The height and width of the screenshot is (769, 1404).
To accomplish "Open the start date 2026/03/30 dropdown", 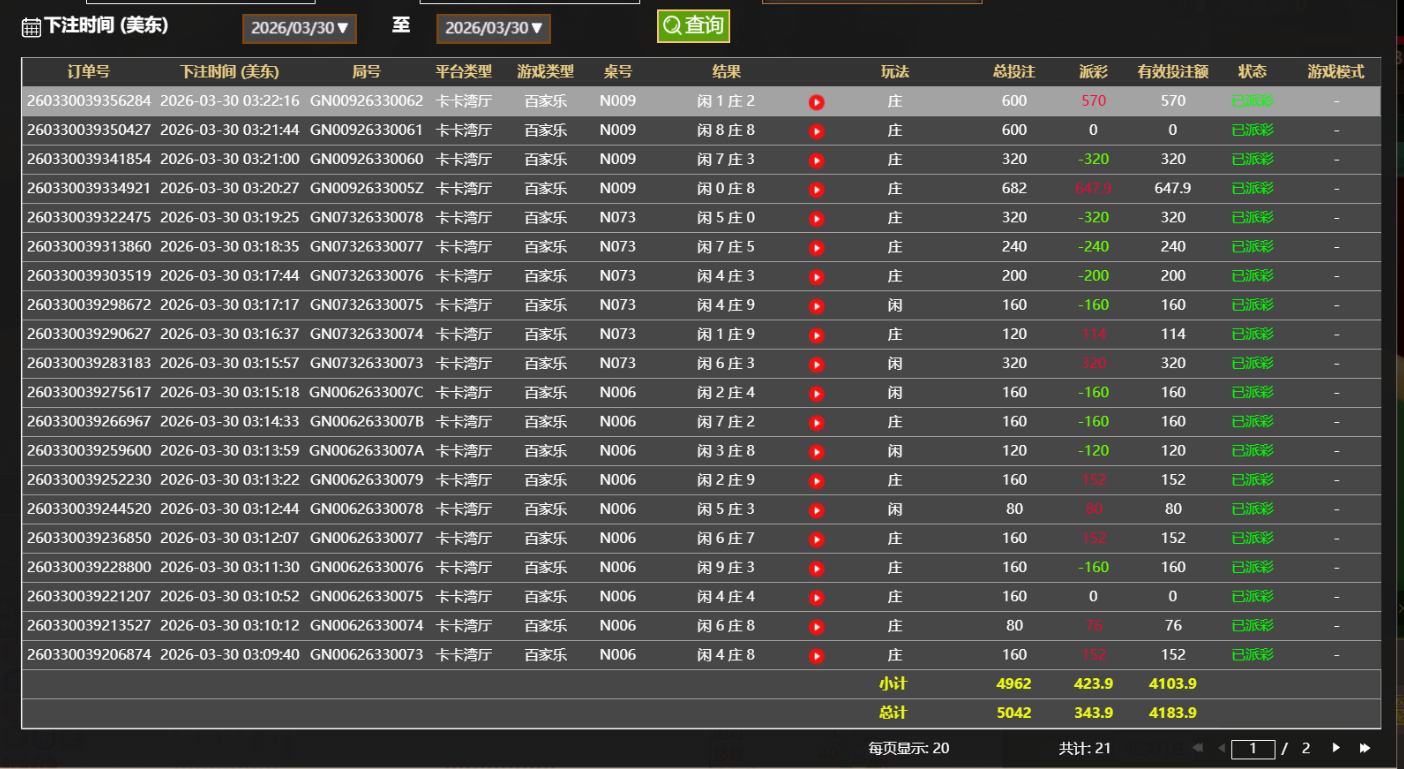I will point(299,28).
